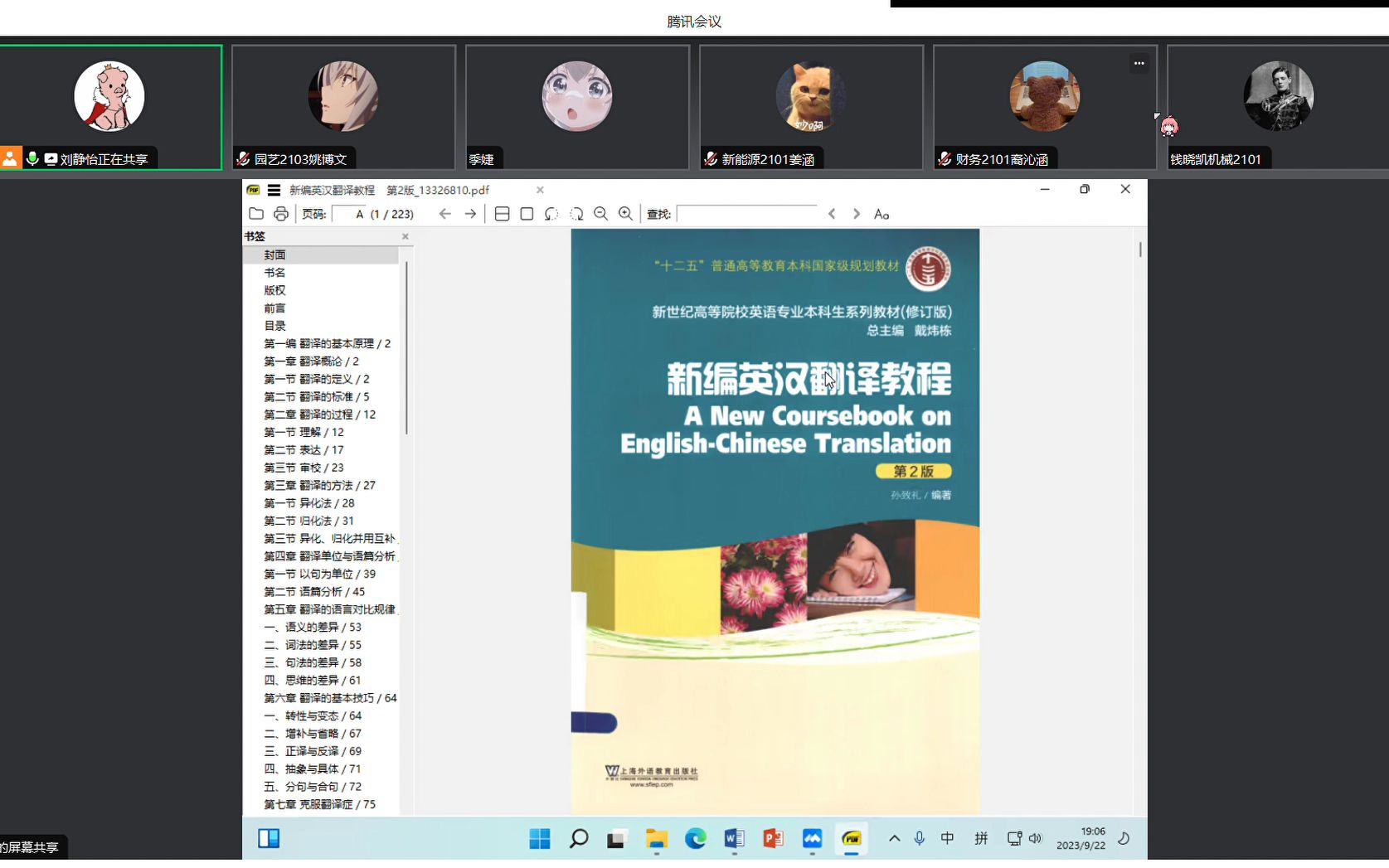
Task: Open bookmark 第一节 异化法 / 28
Action: coord(308,503)
